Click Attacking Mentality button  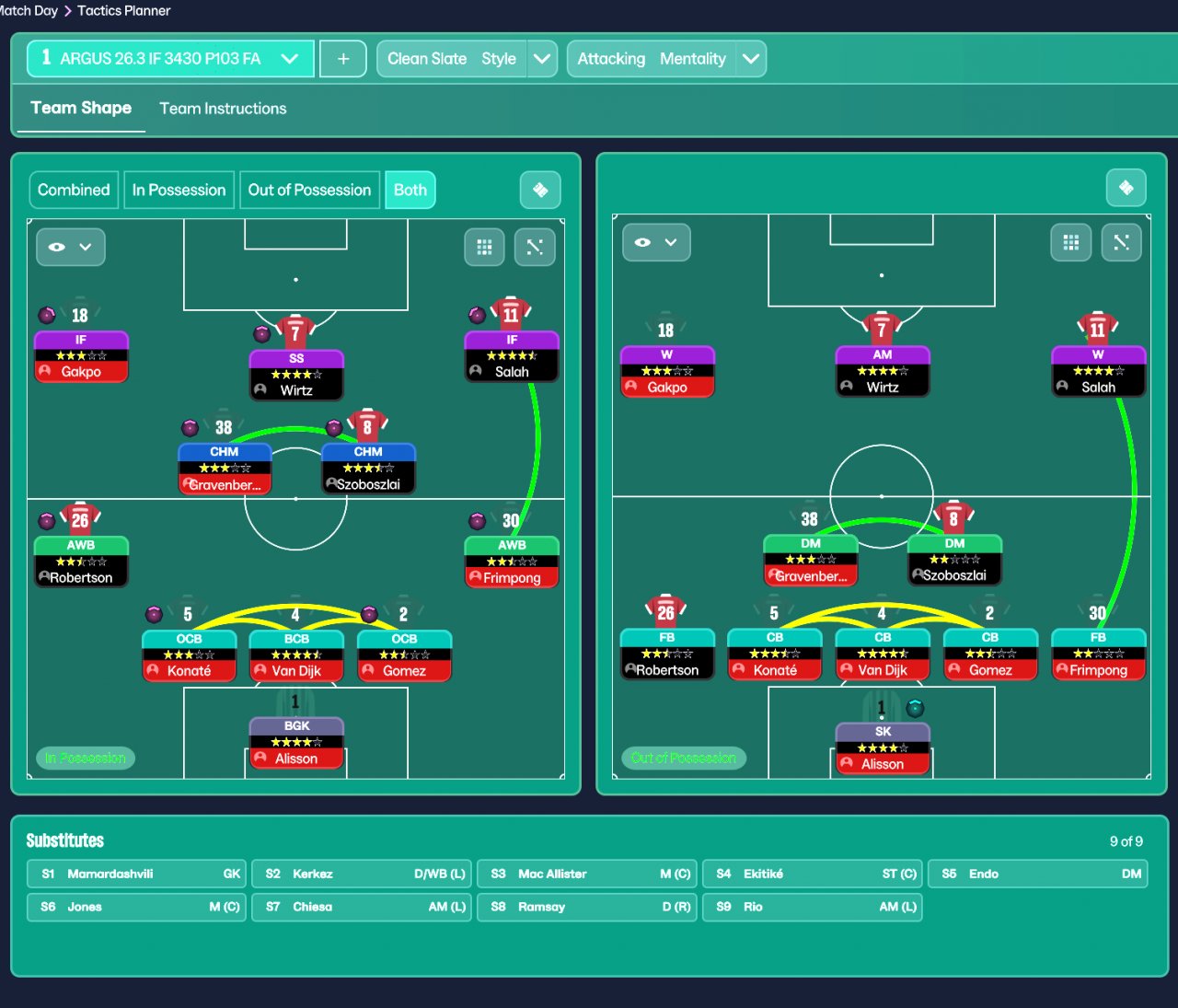[x=652, y=59]
